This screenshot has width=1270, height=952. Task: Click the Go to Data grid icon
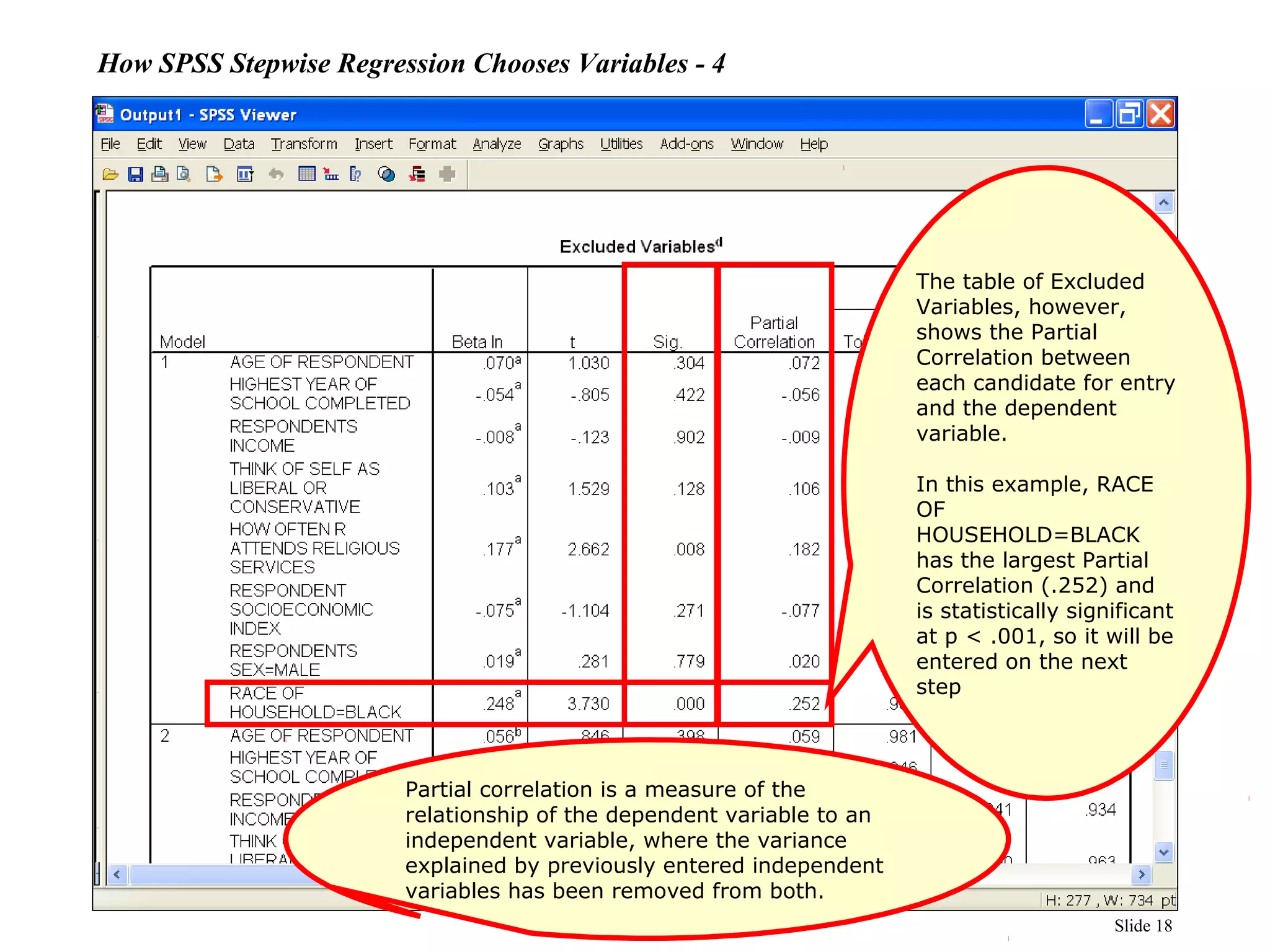tap(306, 174)
